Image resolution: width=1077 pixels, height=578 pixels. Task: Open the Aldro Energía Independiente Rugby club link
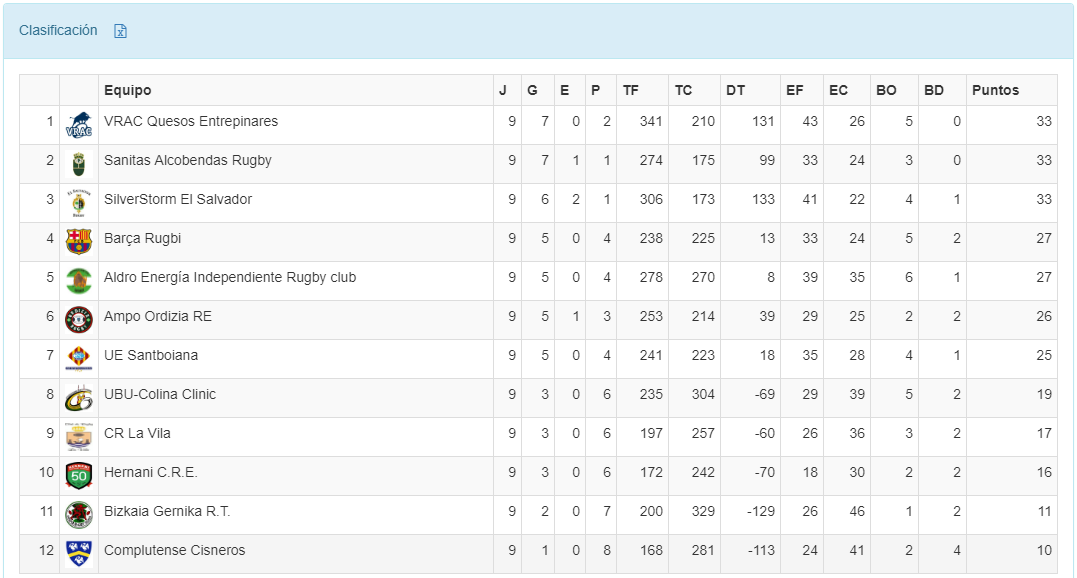[230, 277]
